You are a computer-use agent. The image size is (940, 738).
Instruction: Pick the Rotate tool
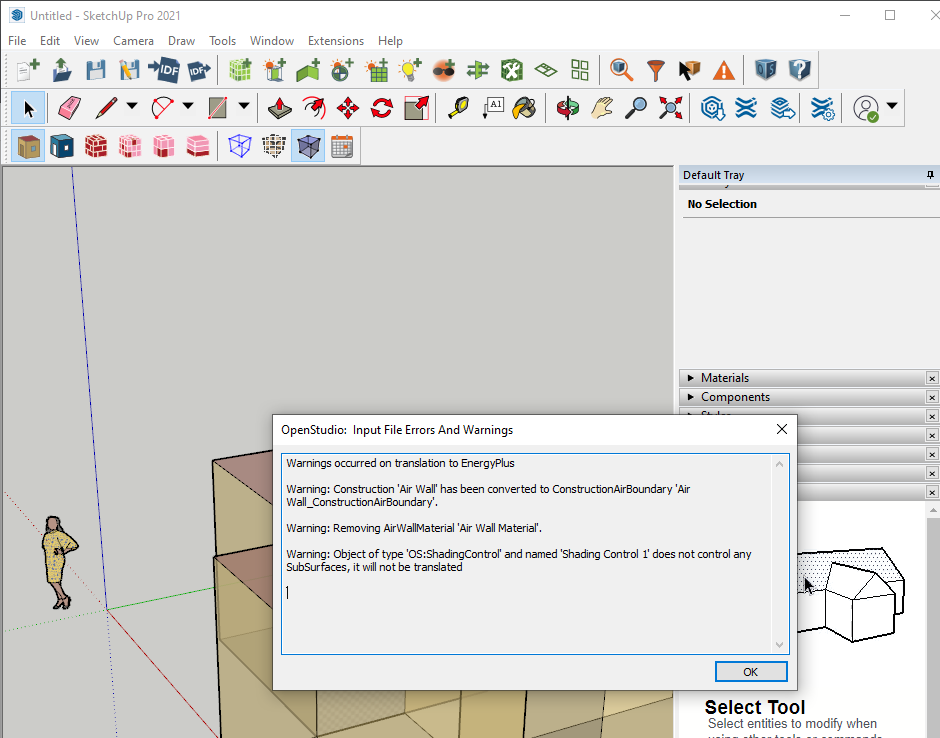click(x=382, y=109)
